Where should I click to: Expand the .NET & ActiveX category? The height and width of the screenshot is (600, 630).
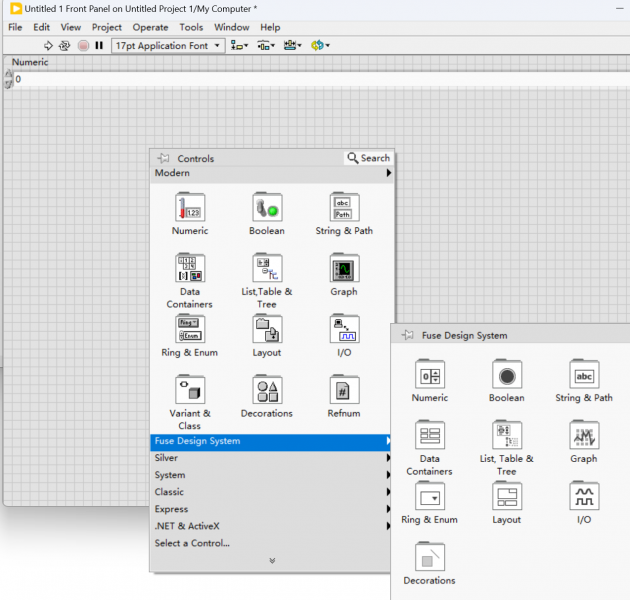pos(271,526)
